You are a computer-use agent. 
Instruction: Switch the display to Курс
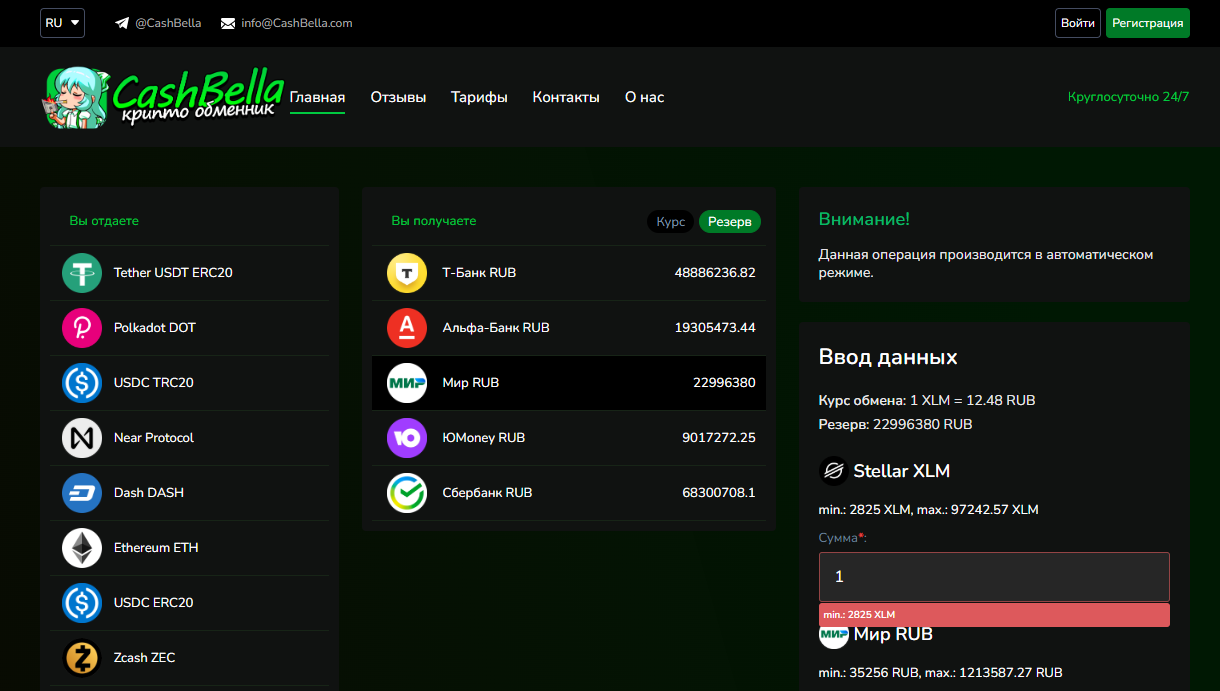click(x=671, y=222)
